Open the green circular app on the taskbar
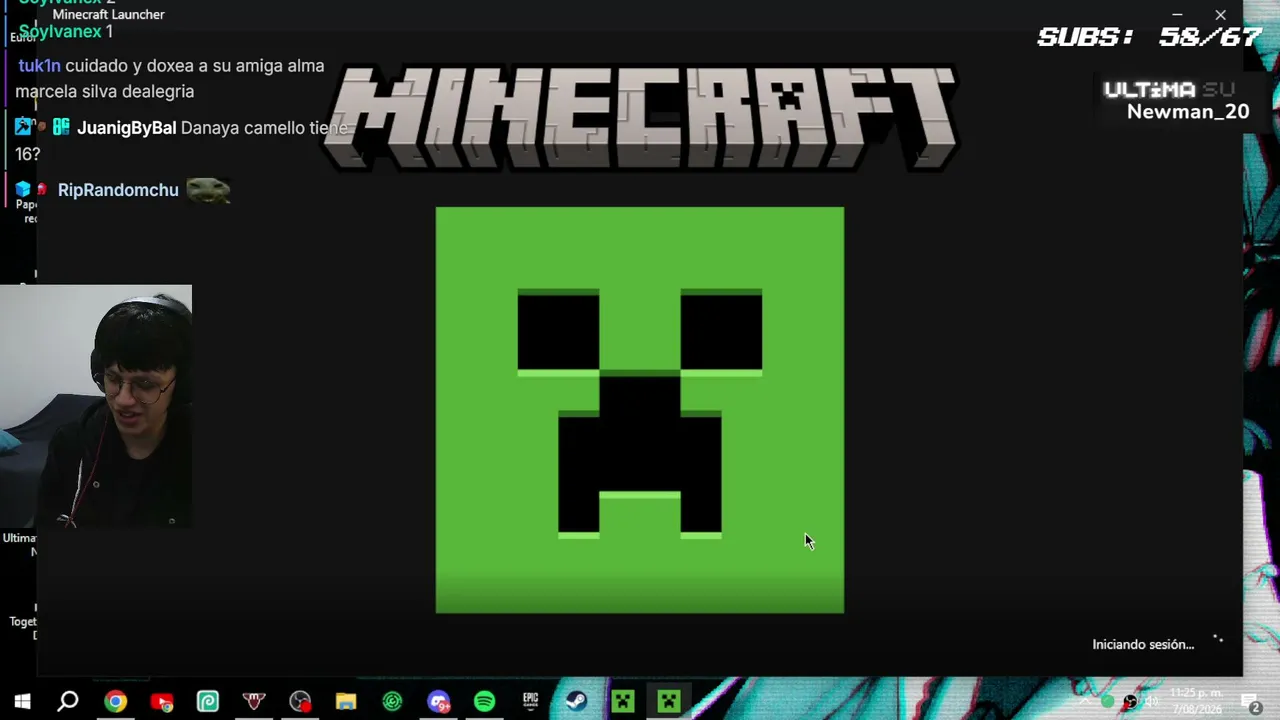The image size is (1280, 720). pos(392,701)
